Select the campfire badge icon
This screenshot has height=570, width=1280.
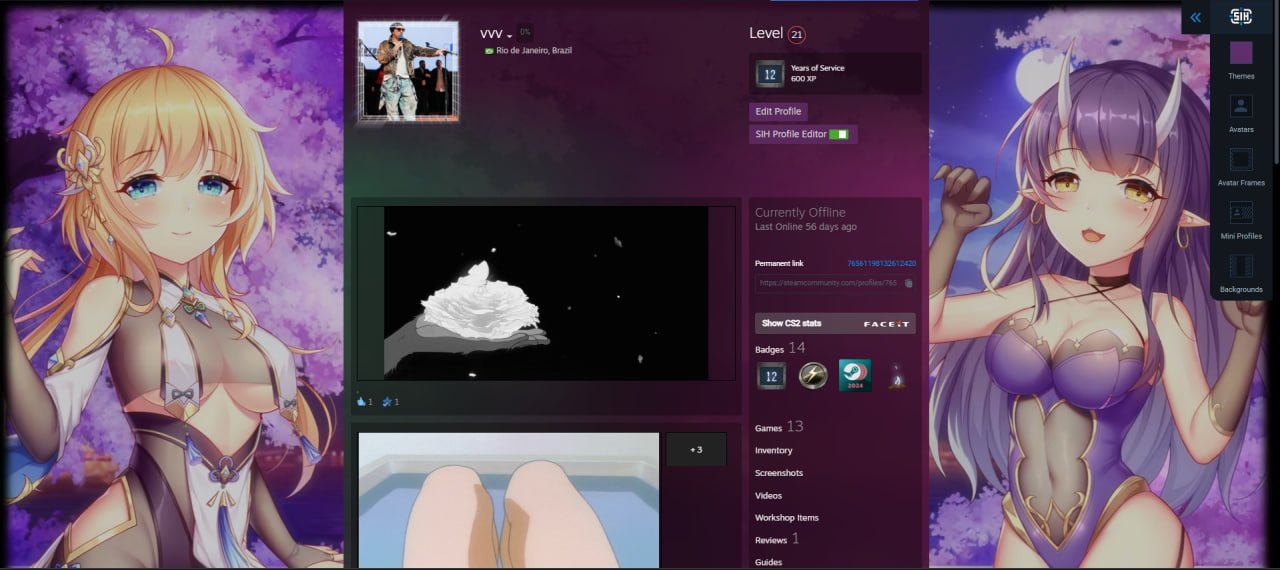(896, 377)
